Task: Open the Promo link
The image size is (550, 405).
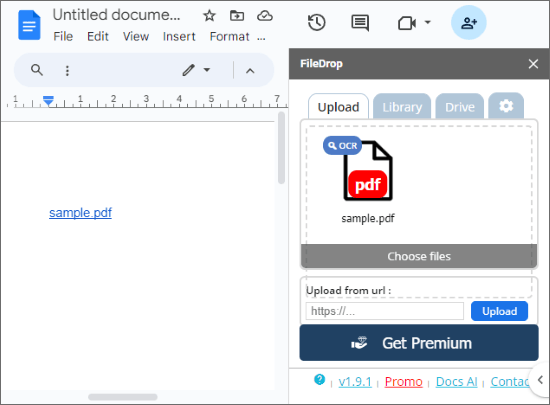Action: 403,382
